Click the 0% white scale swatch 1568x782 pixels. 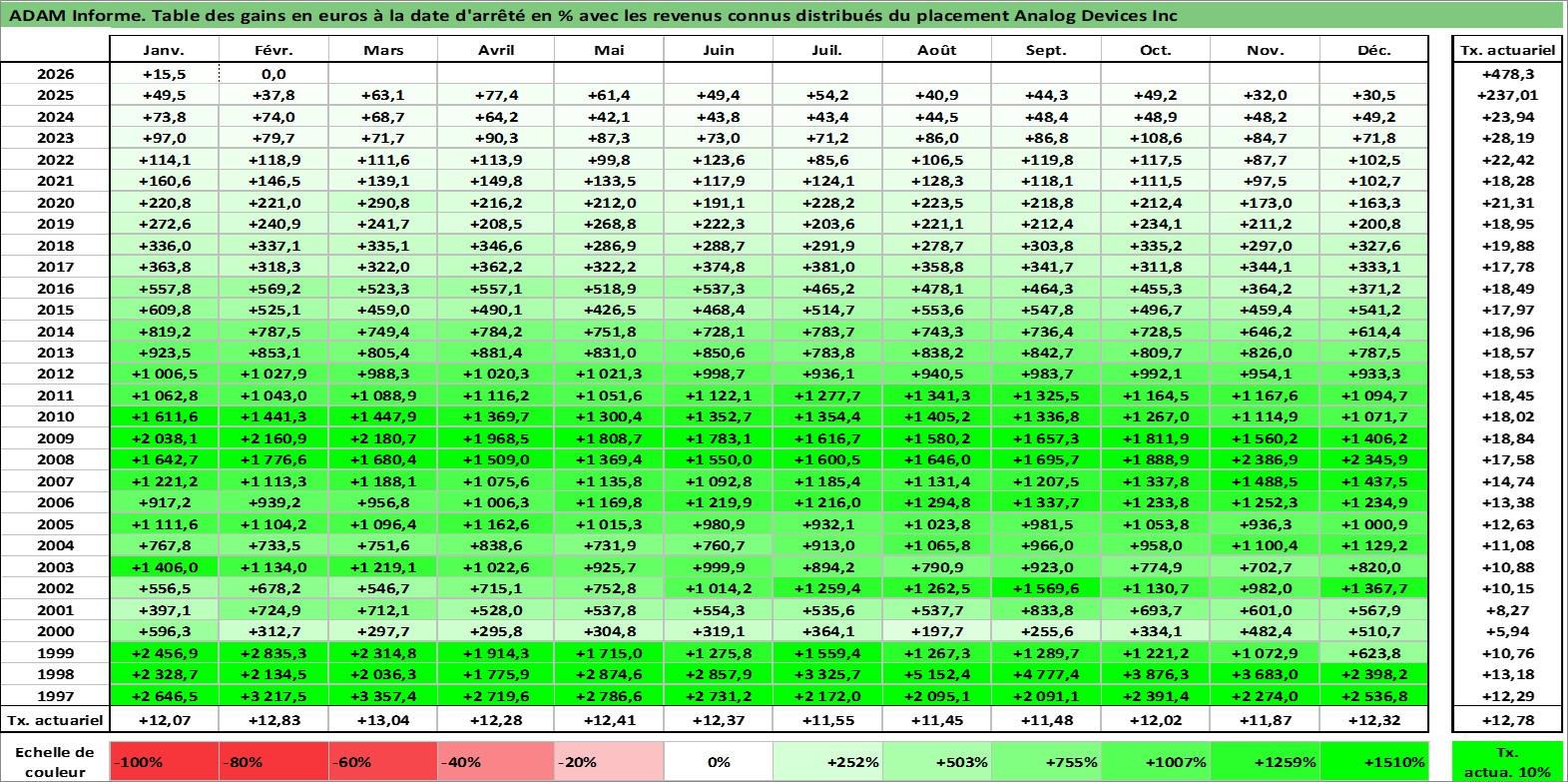[718, 761]
